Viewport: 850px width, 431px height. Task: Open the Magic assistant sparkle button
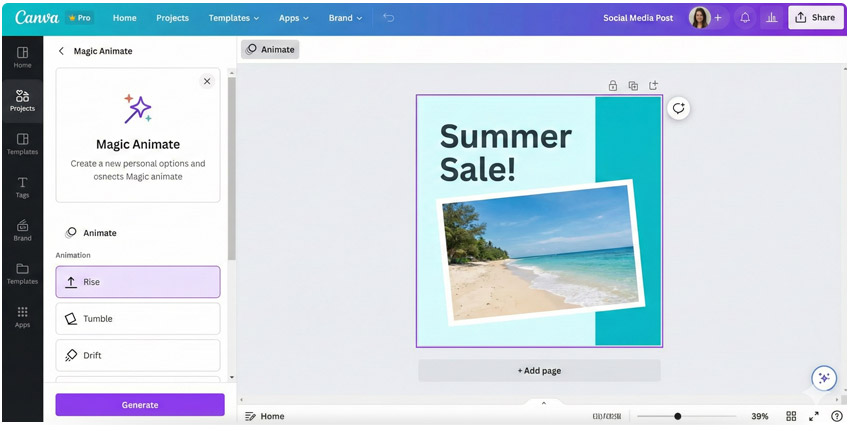[x=823, y=378]
